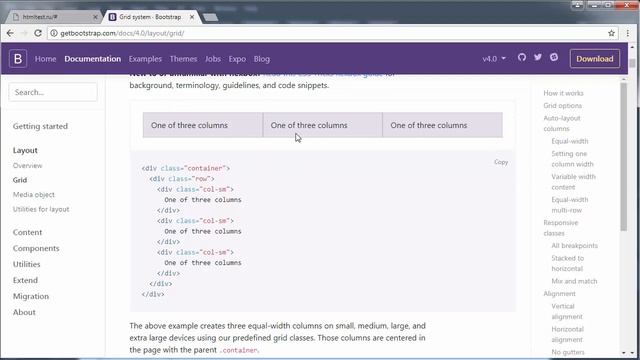Open the Chrome three-dot menu

628,33
